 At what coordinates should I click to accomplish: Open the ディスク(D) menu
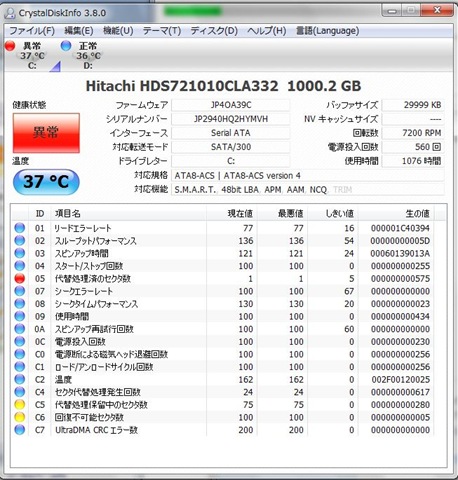click(x=214, y=31)
